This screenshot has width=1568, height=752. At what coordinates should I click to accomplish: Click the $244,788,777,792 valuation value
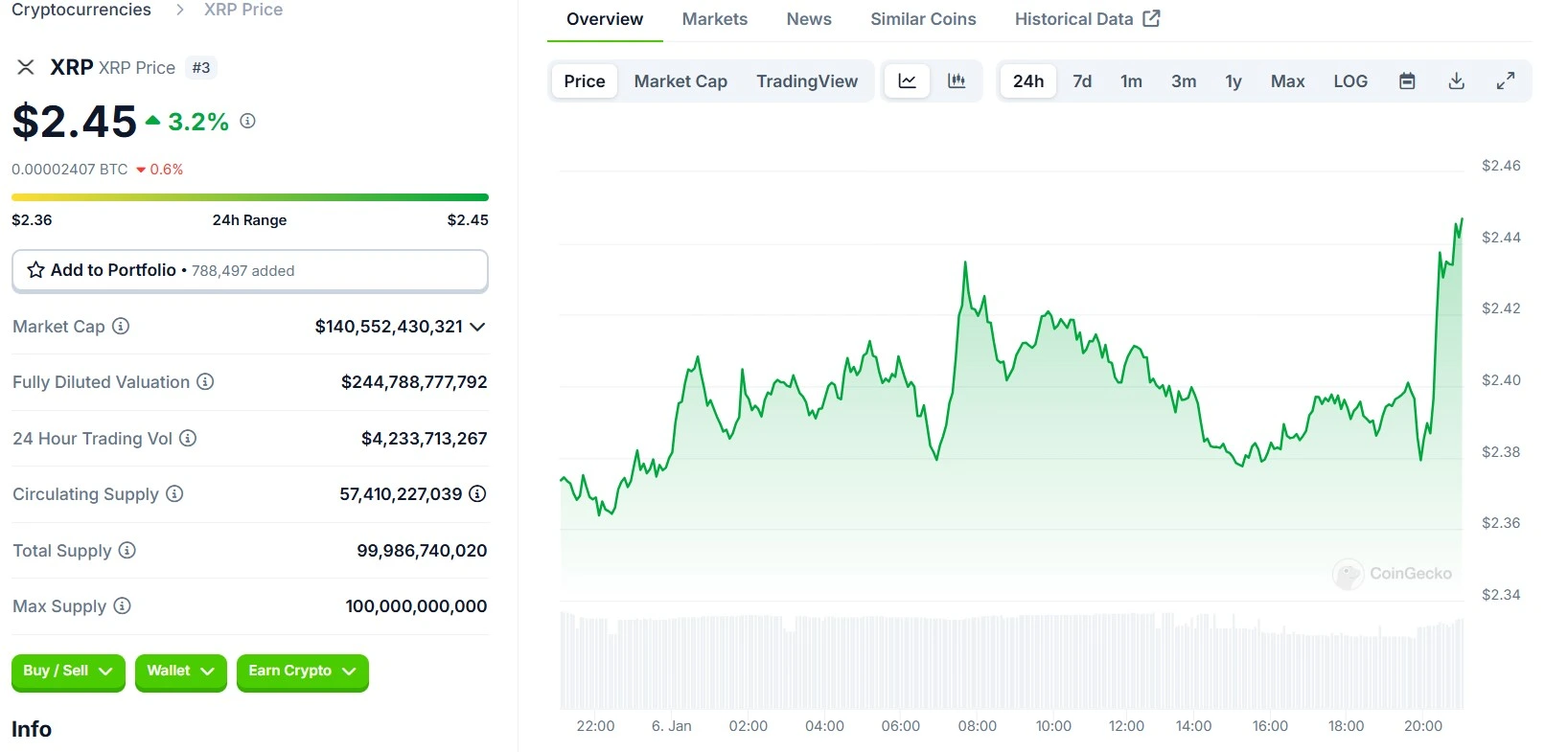click(x=414, y=382)
